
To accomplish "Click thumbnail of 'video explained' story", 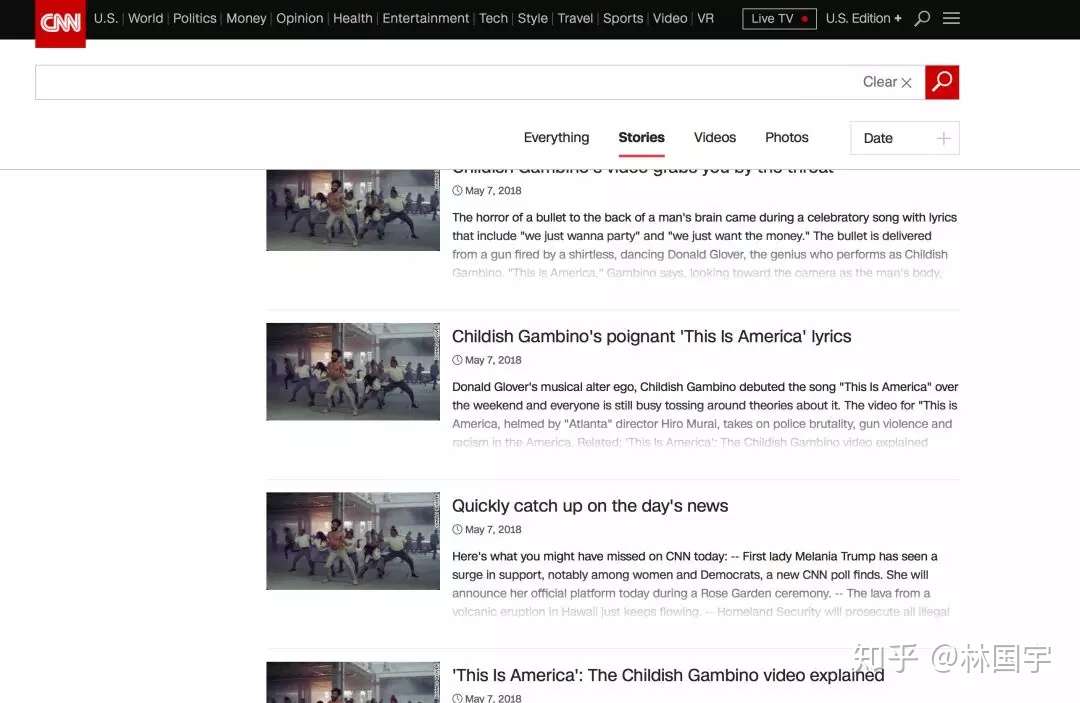I will pos(353,682).
